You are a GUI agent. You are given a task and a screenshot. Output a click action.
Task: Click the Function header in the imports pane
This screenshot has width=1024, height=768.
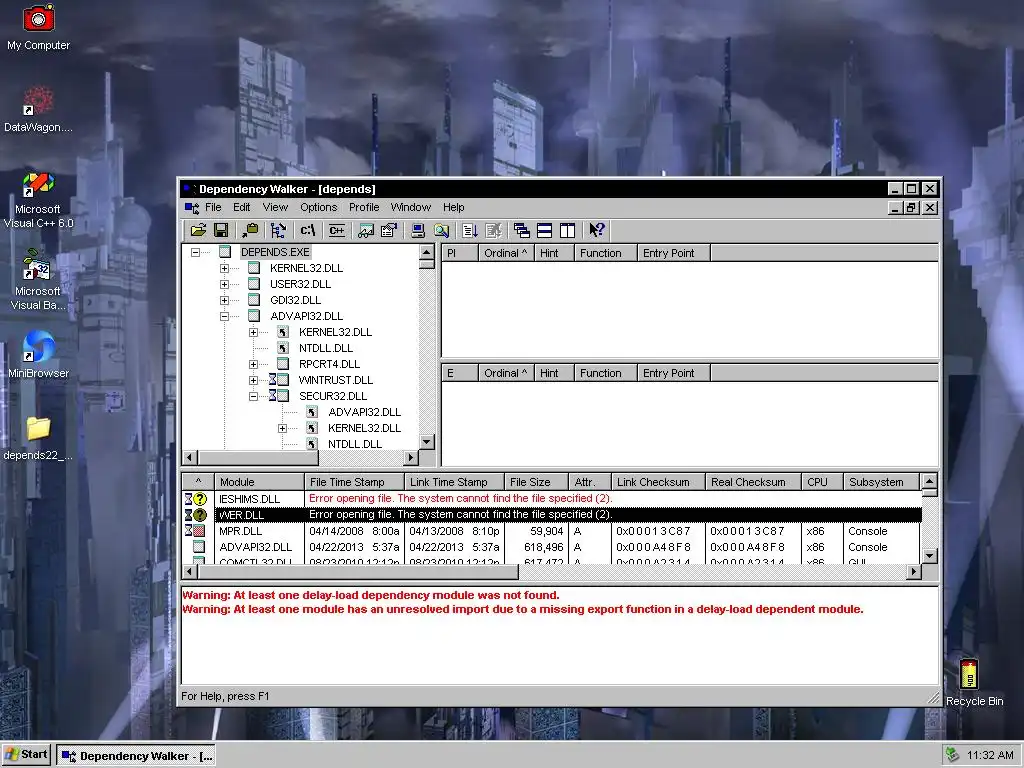pos(605,253)
